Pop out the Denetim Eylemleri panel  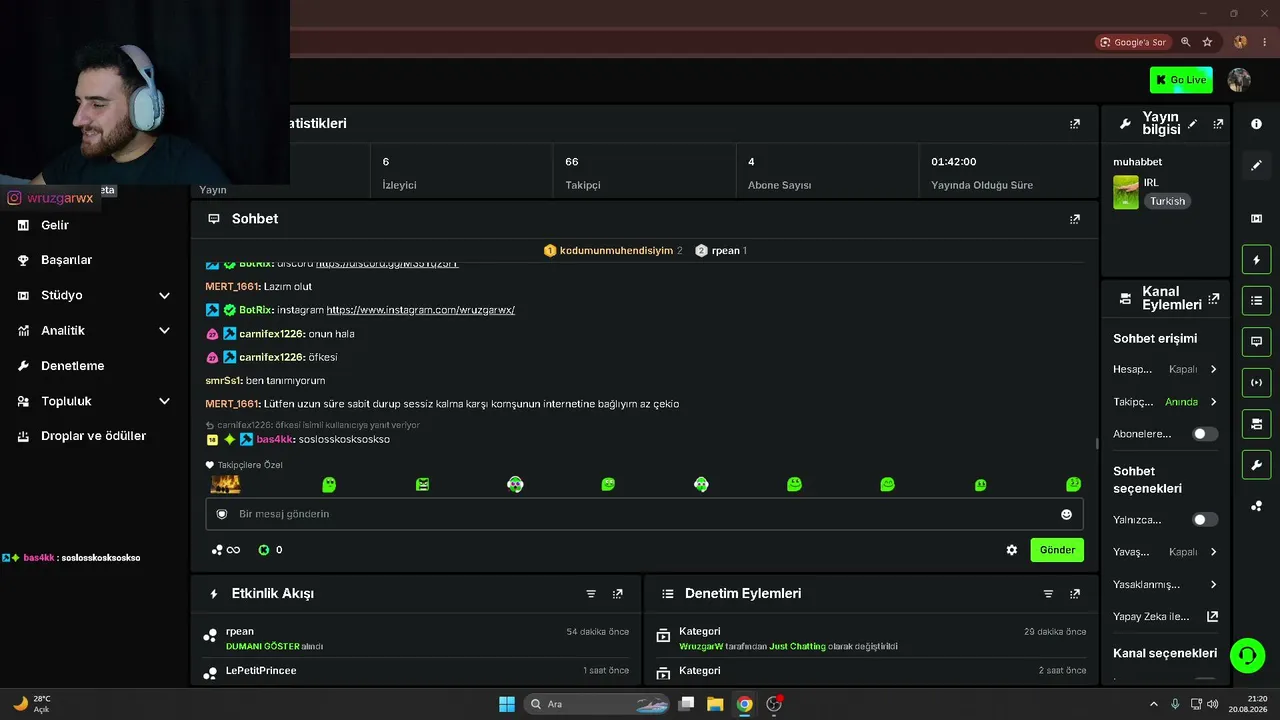(x=1075, y=594)
